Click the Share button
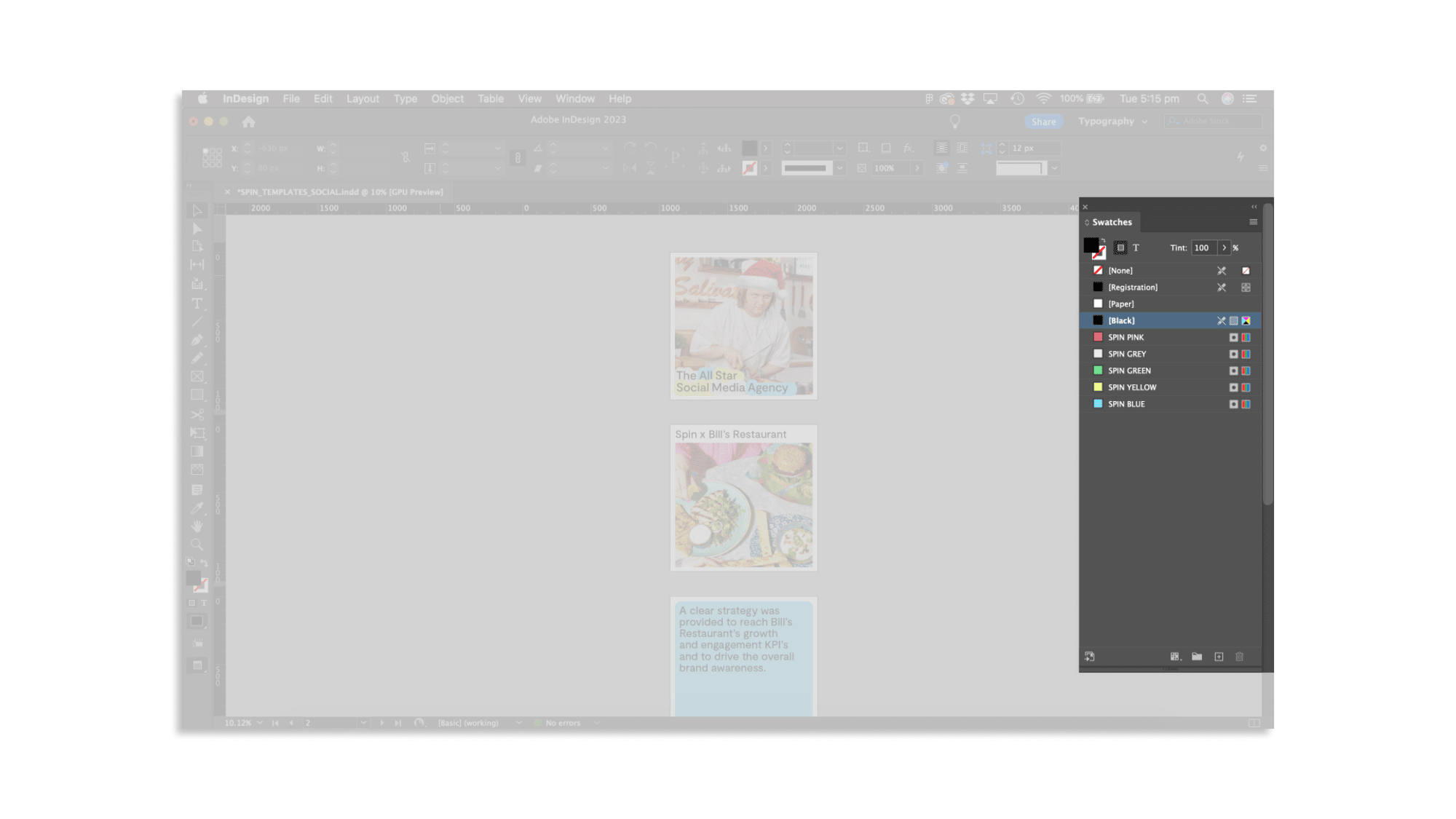This screenshot has width=1456, height=819. tap(1043, 122)
